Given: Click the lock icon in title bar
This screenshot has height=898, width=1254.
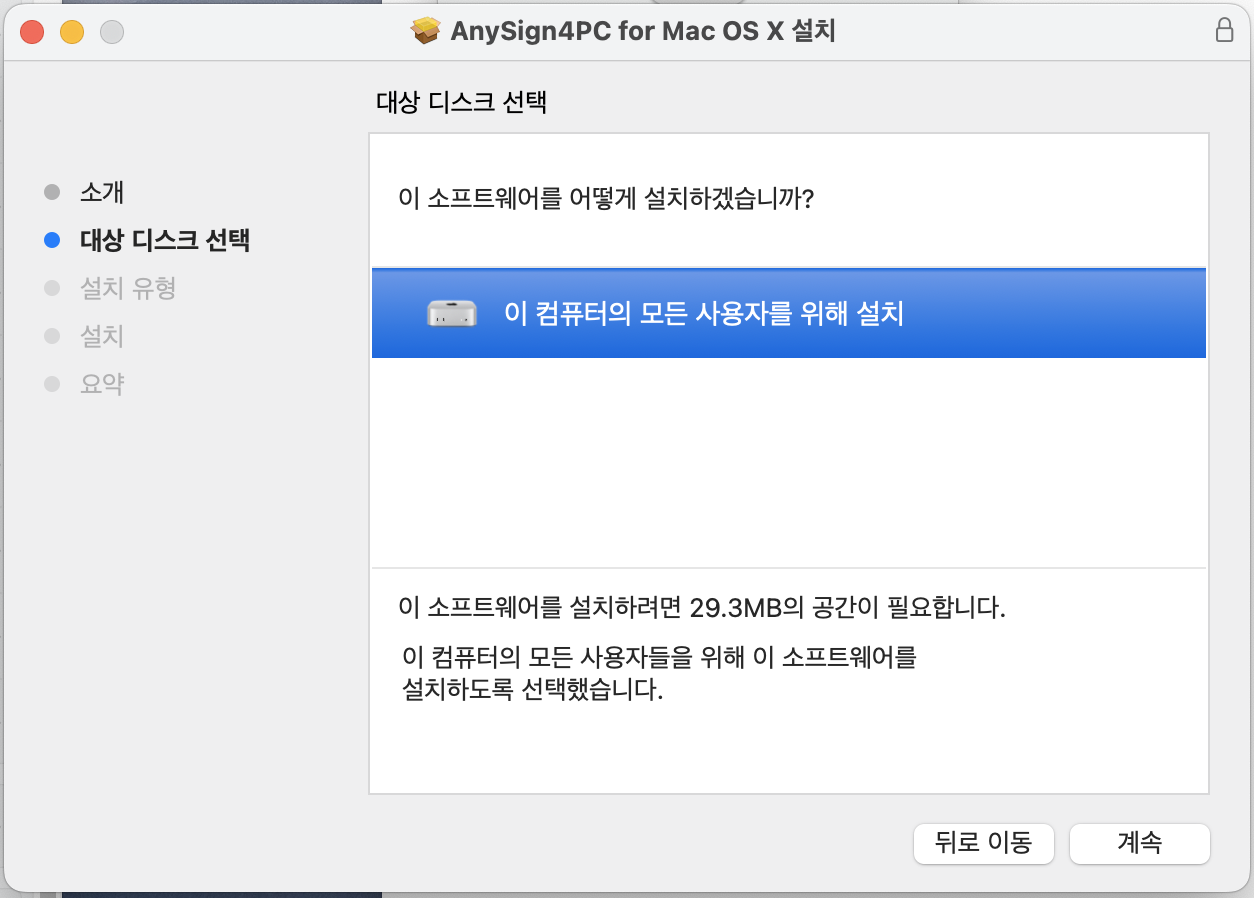Looking at the screenshot, I should [x=1223, y=30].
